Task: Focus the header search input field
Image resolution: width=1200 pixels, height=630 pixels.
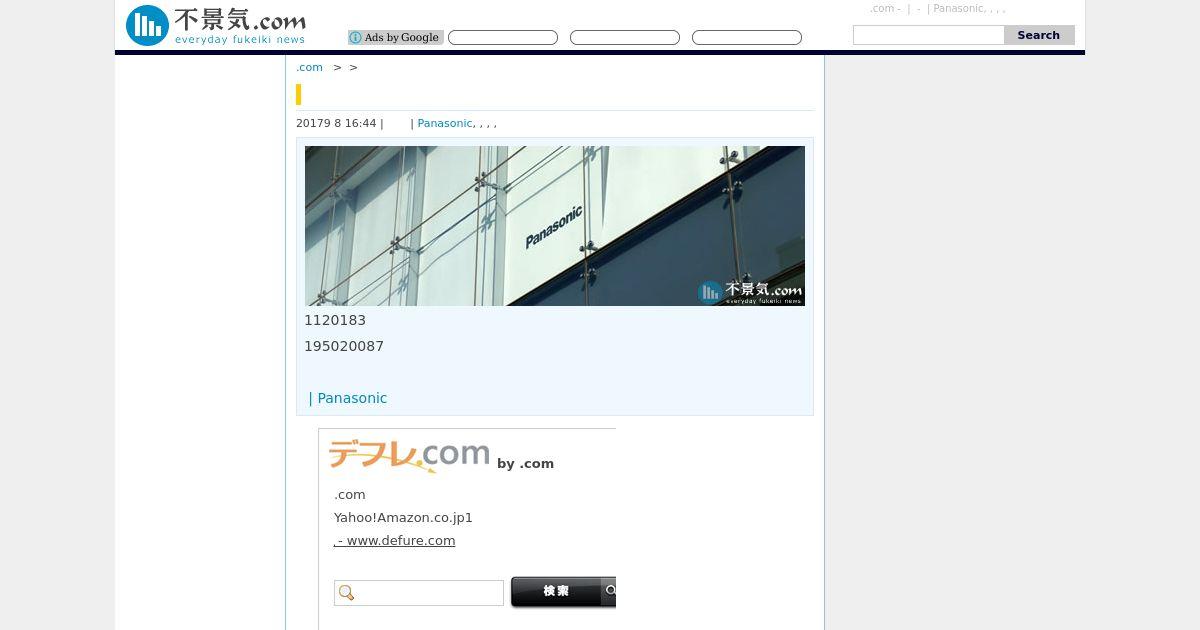Action: click(x=928, y=35)
